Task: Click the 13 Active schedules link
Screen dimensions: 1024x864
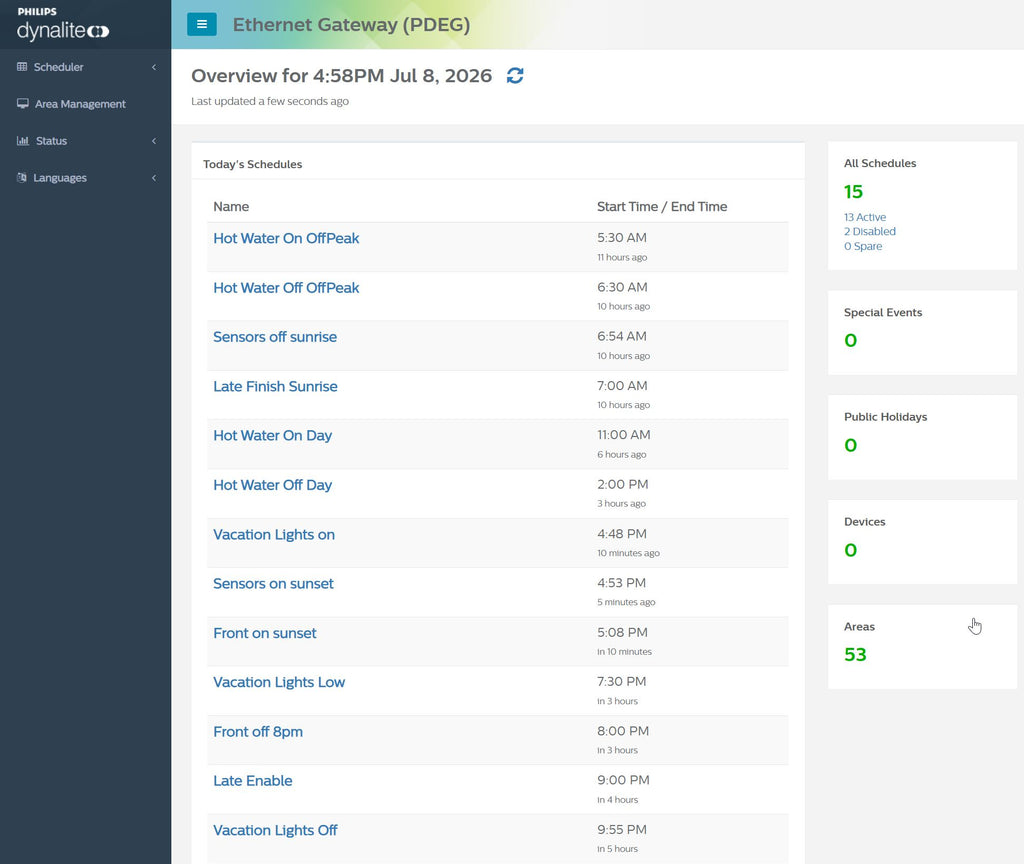Action: tap(865, 217)
